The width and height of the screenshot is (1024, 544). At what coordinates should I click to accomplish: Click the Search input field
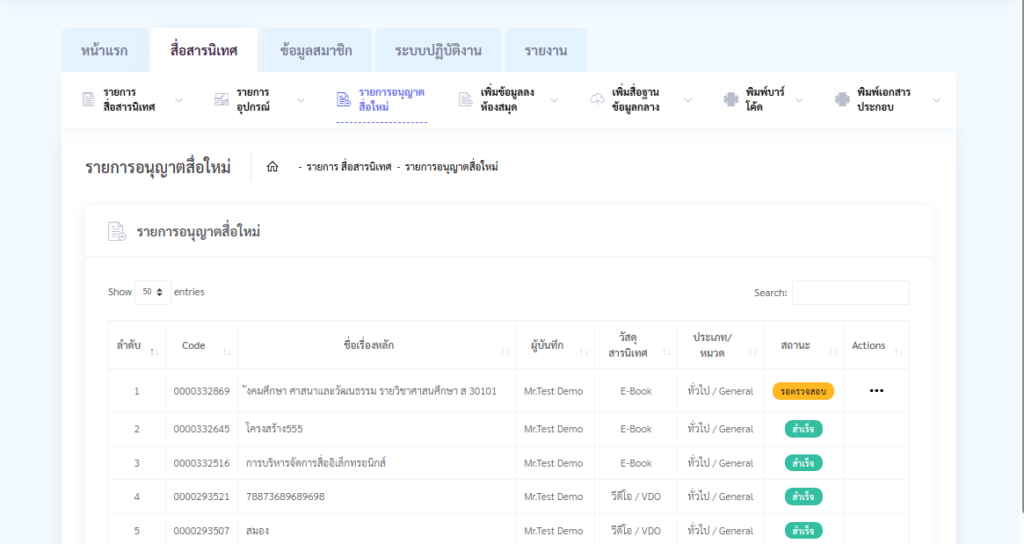point(850,292)
